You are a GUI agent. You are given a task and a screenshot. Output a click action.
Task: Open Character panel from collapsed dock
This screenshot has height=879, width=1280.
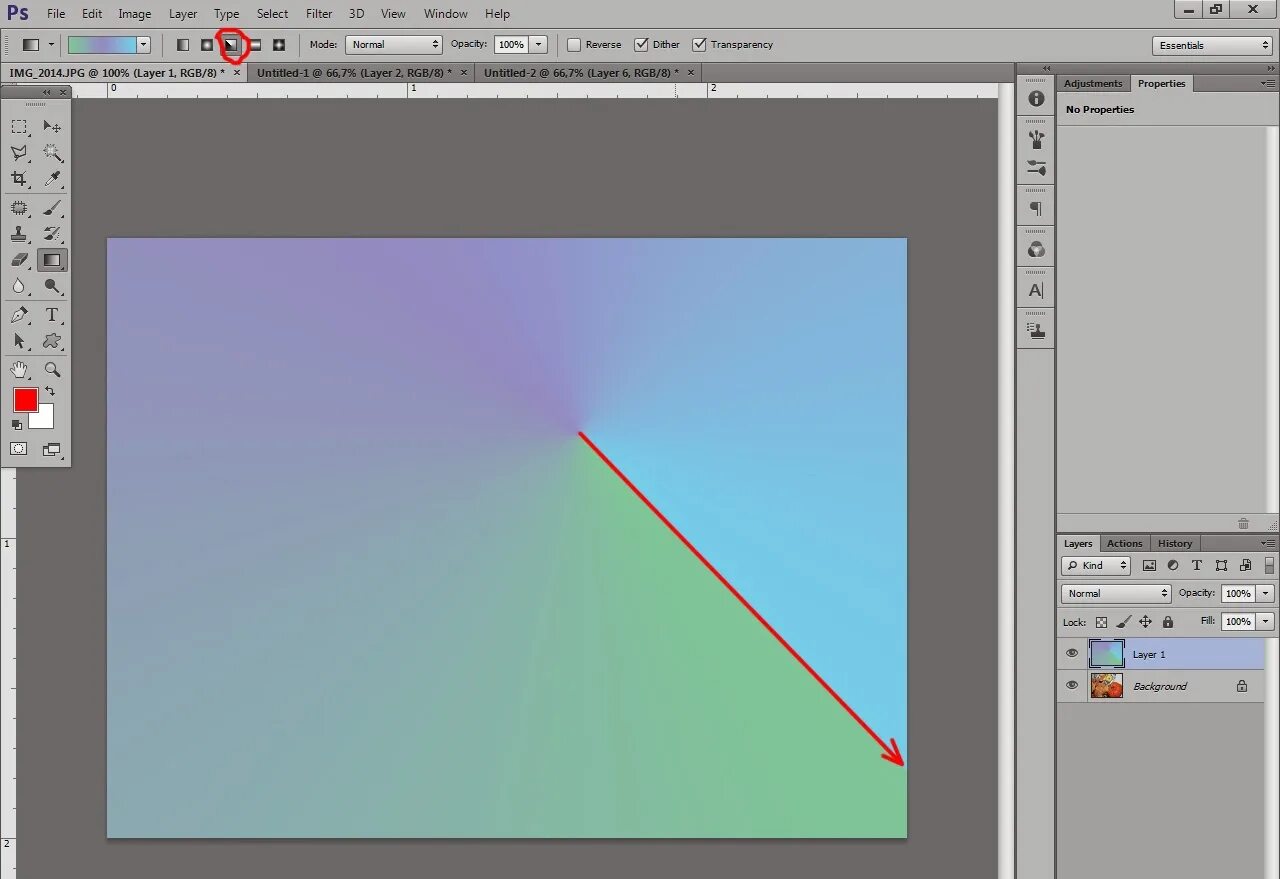coord(1036,291)
